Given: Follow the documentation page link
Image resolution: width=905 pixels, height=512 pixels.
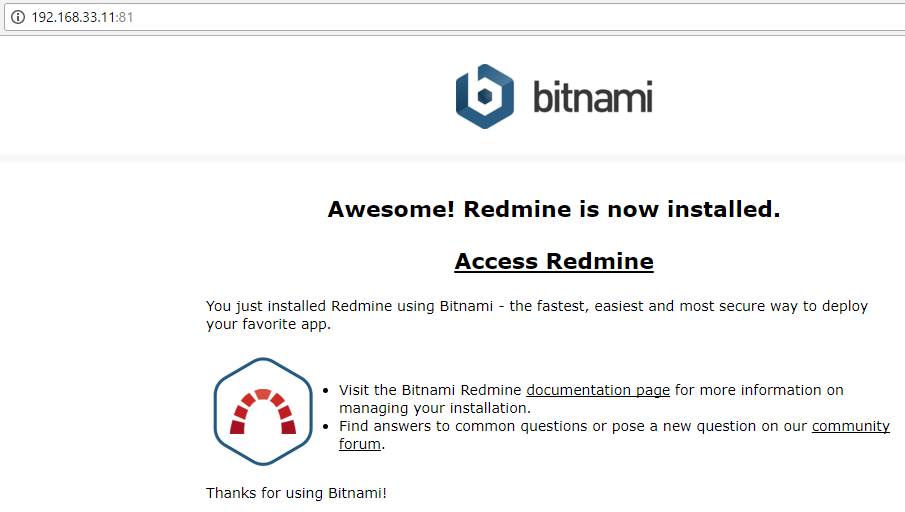Looking at the screenshot, I should 598,390.
